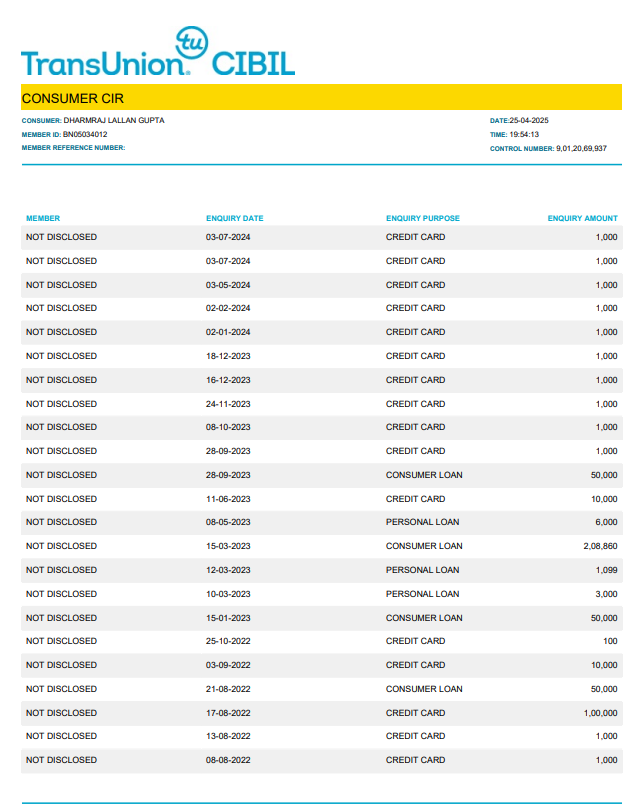Click NOT DISCLOSED in 16-12-2023 row

[x=62, y=380]
